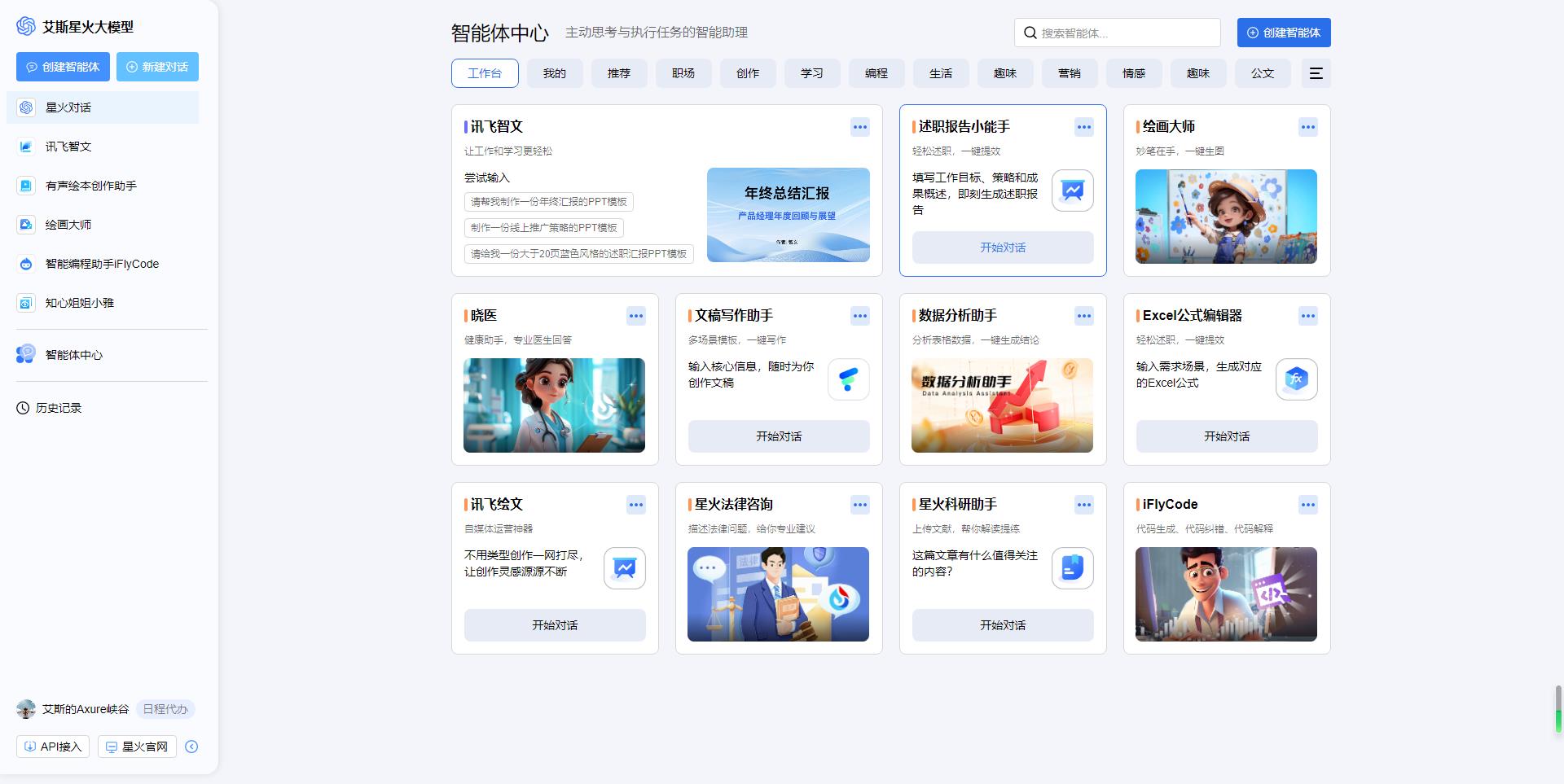Switch to the 学习 tab

click(x=812, y=73)
